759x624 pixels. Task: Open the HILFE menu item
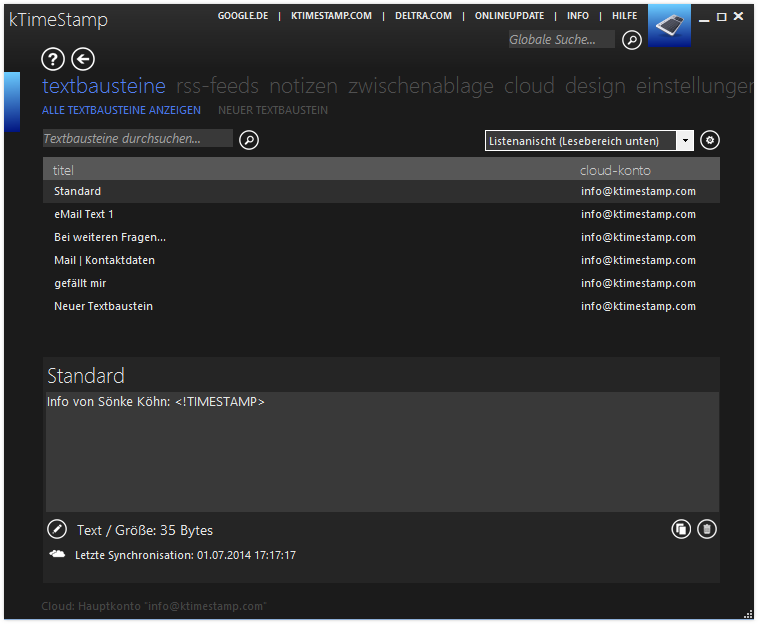[624, 15]
